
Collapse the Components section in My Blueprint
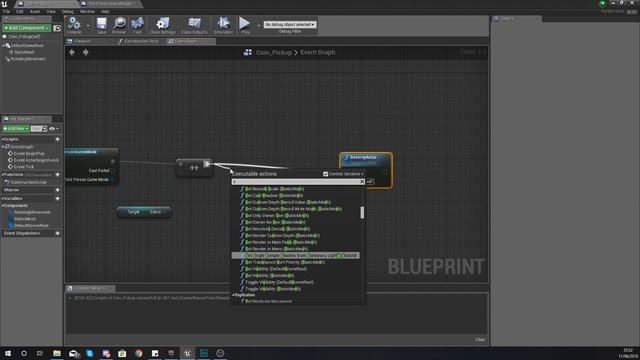tap(3, 206)
